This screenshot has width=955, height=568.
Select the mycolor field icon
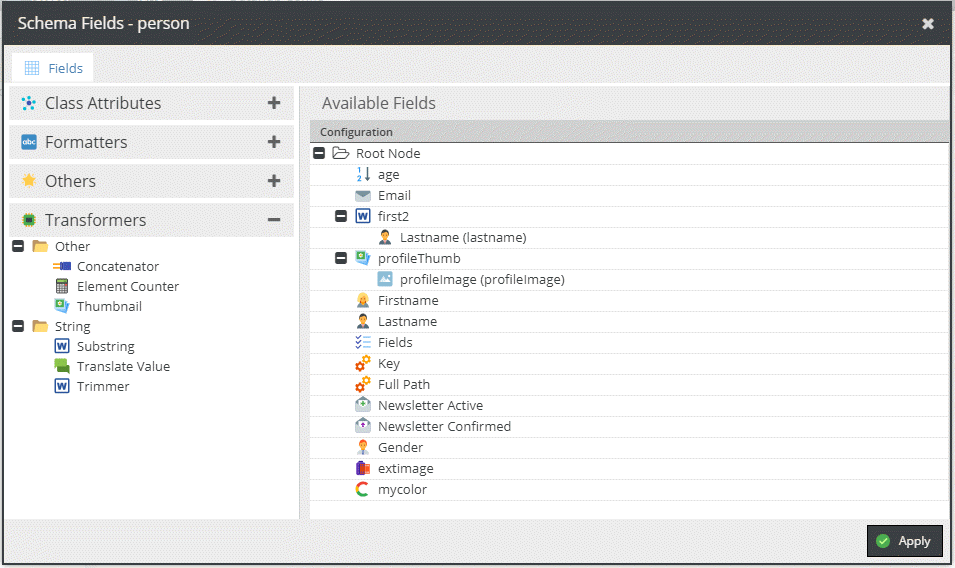(363, 490)
